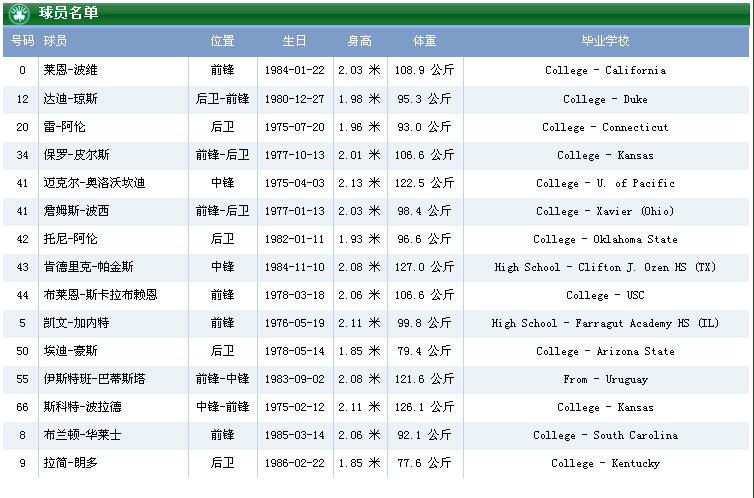Click From - Uruguay cell

605,379
